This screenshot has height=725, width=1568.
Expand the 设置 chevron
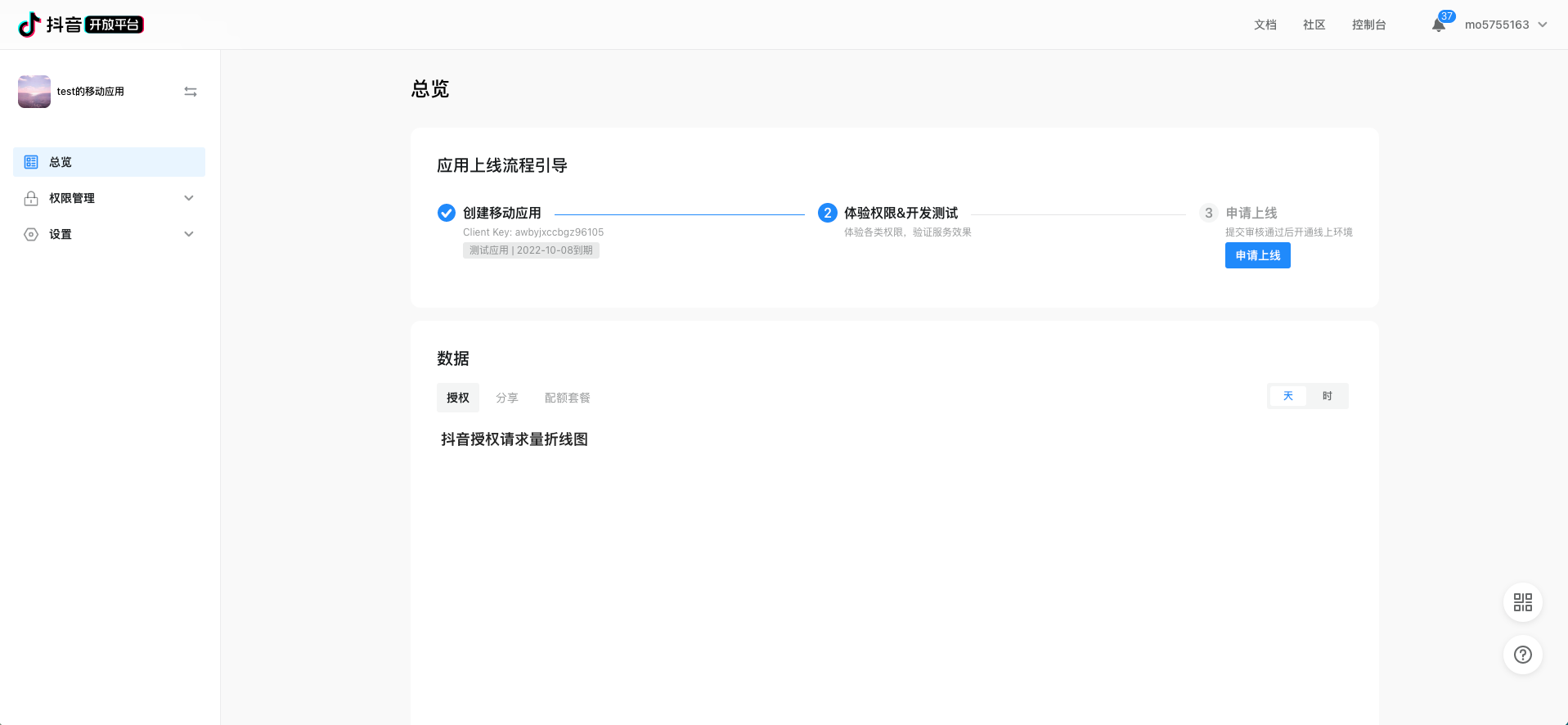[189, 234]
